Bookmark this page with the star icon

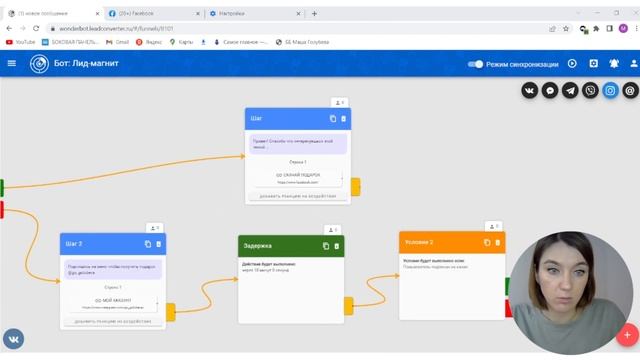[566, 29]
